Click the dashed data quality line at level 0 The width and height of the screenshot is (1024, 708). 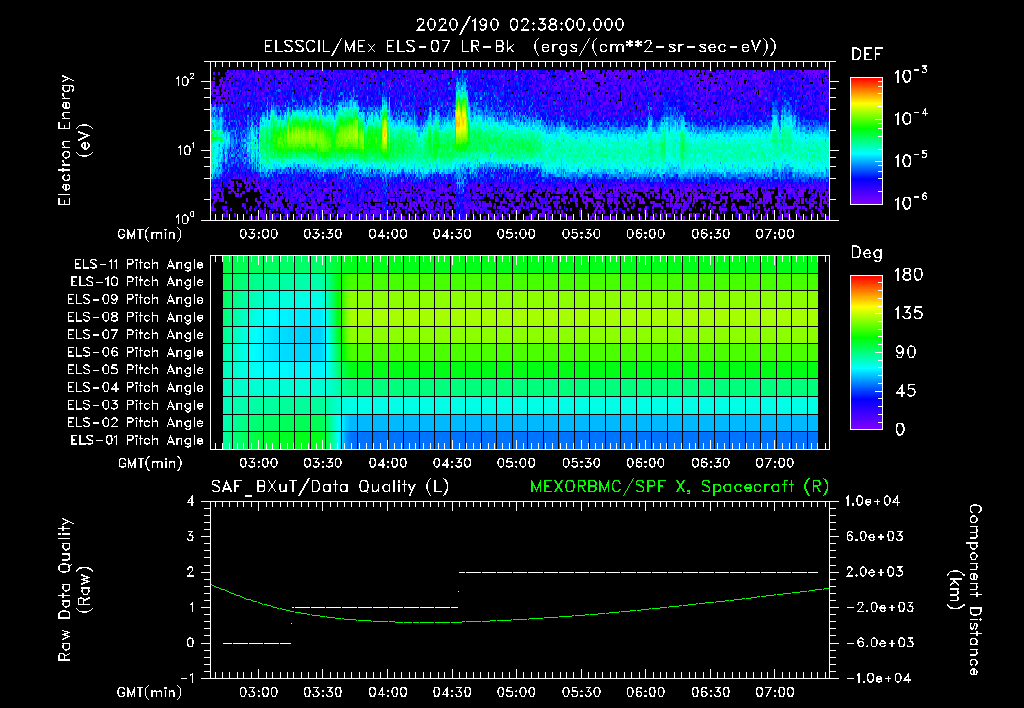(x=257, y=643)
